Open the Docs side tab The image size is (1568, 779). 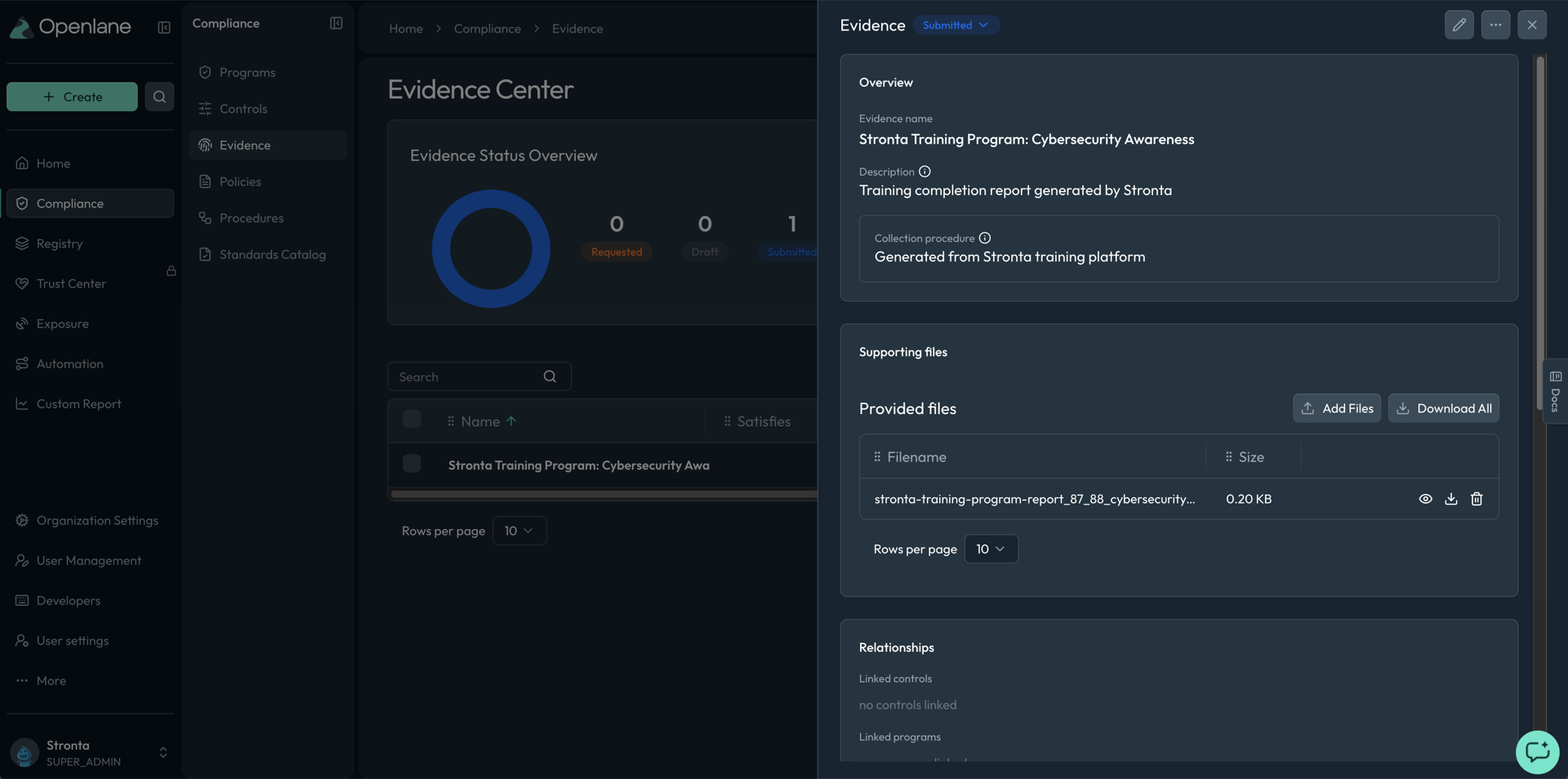pos(1555,390)
